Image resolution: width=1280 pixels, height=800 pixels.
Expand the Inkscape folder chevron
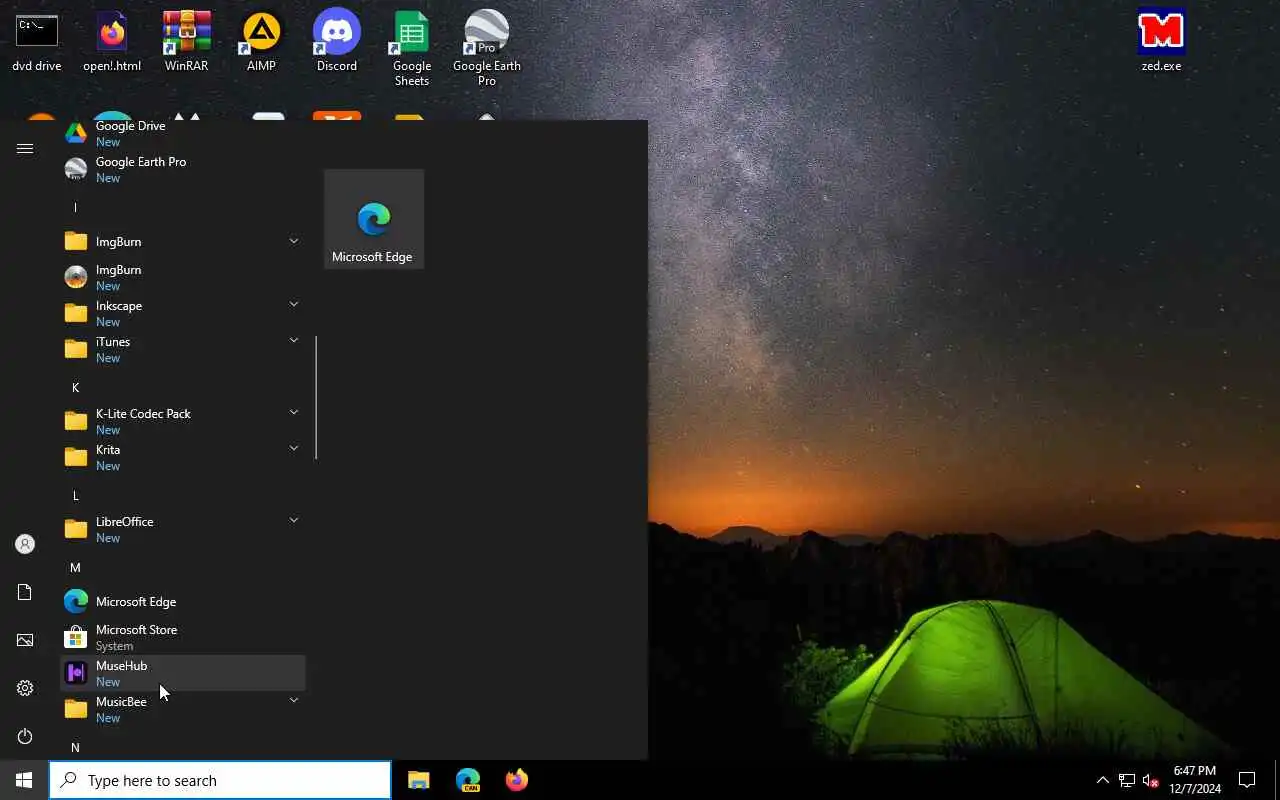click(294, 304)
